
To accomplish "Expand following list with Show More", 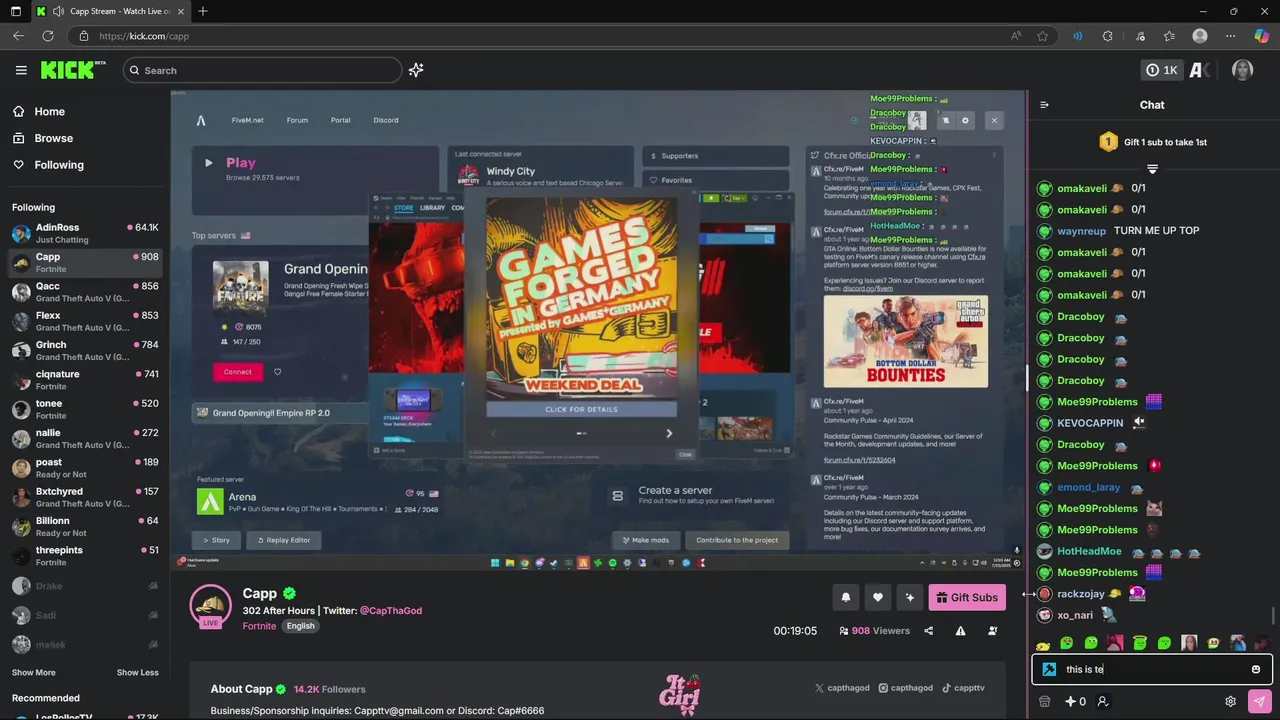I will point(34,673).
